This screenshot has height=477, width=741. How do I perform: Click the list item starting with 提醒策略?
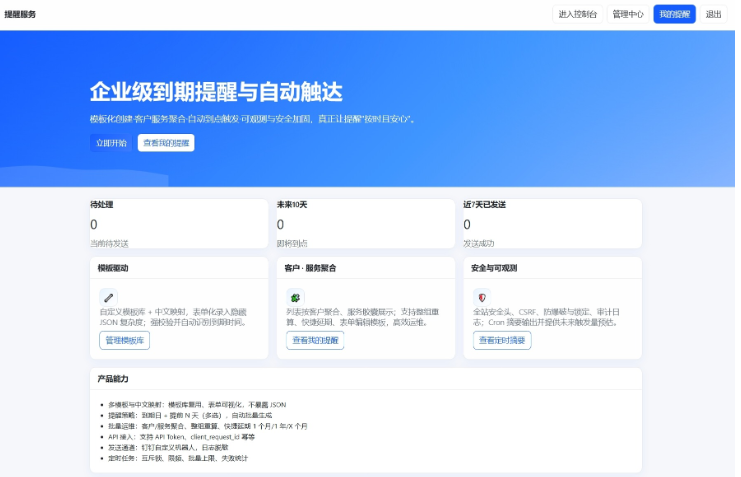(x=190, y=415)
